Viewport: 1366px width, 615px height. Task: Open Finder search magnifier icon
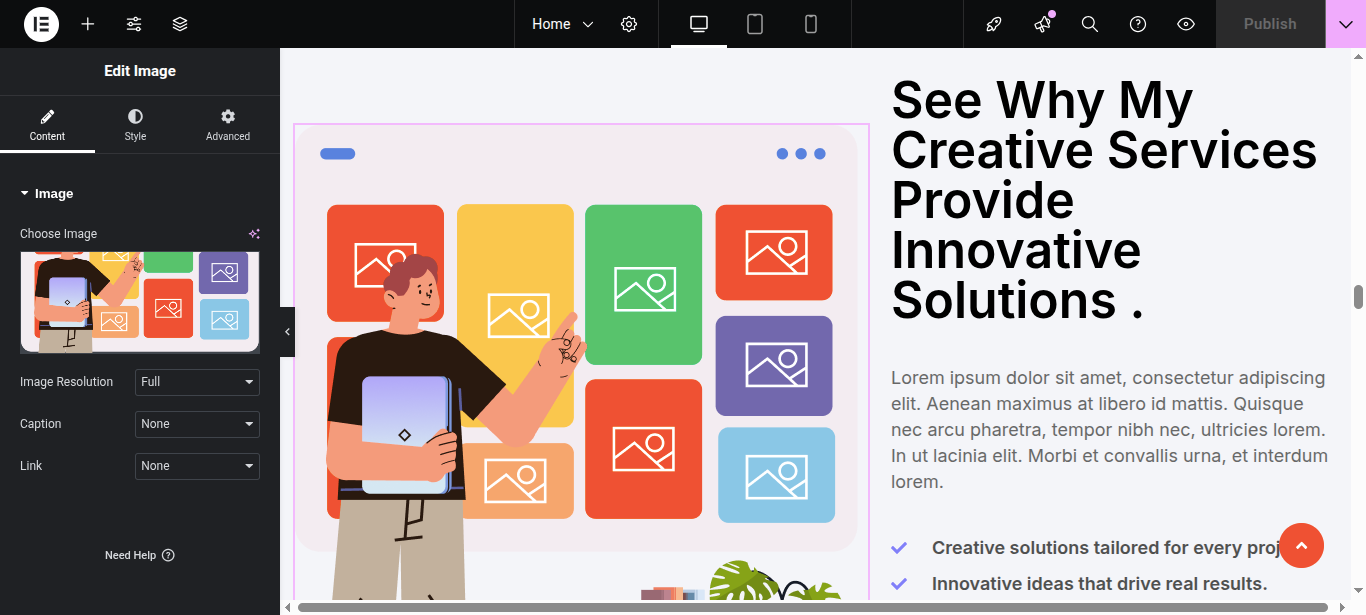(1090, 24)
